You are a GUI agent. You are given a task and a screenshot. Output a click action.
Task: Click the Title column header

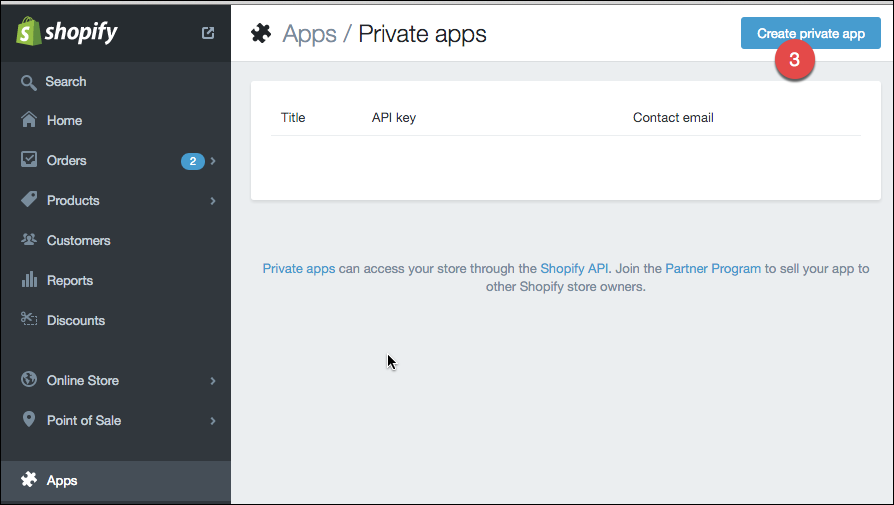click(x=293, y=117)
